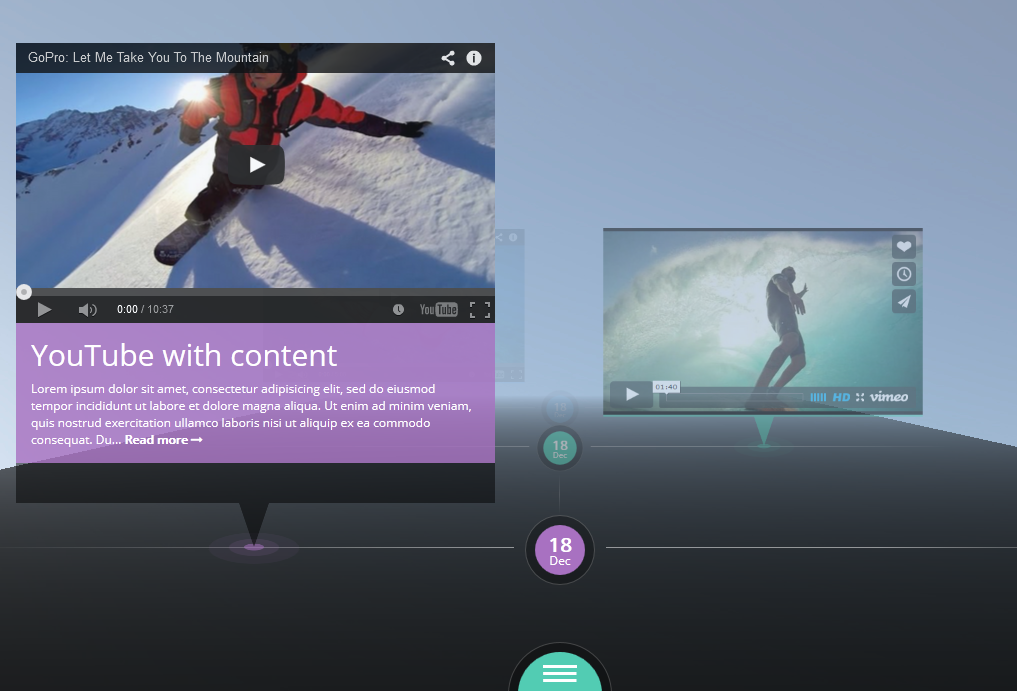
Task: Enter fullscreen on YouTube player
Action: 480,309
